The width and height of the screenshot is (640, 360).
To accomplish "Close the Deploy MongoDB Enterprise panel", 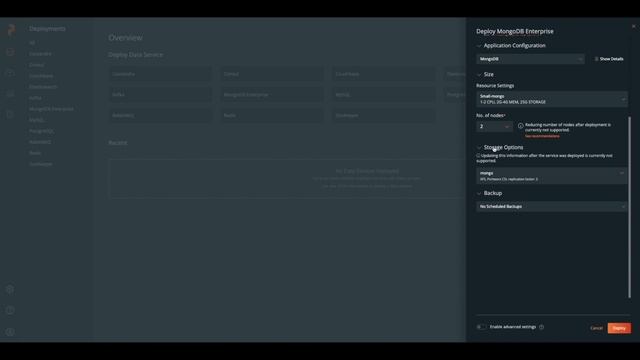I will pos(633,26).
